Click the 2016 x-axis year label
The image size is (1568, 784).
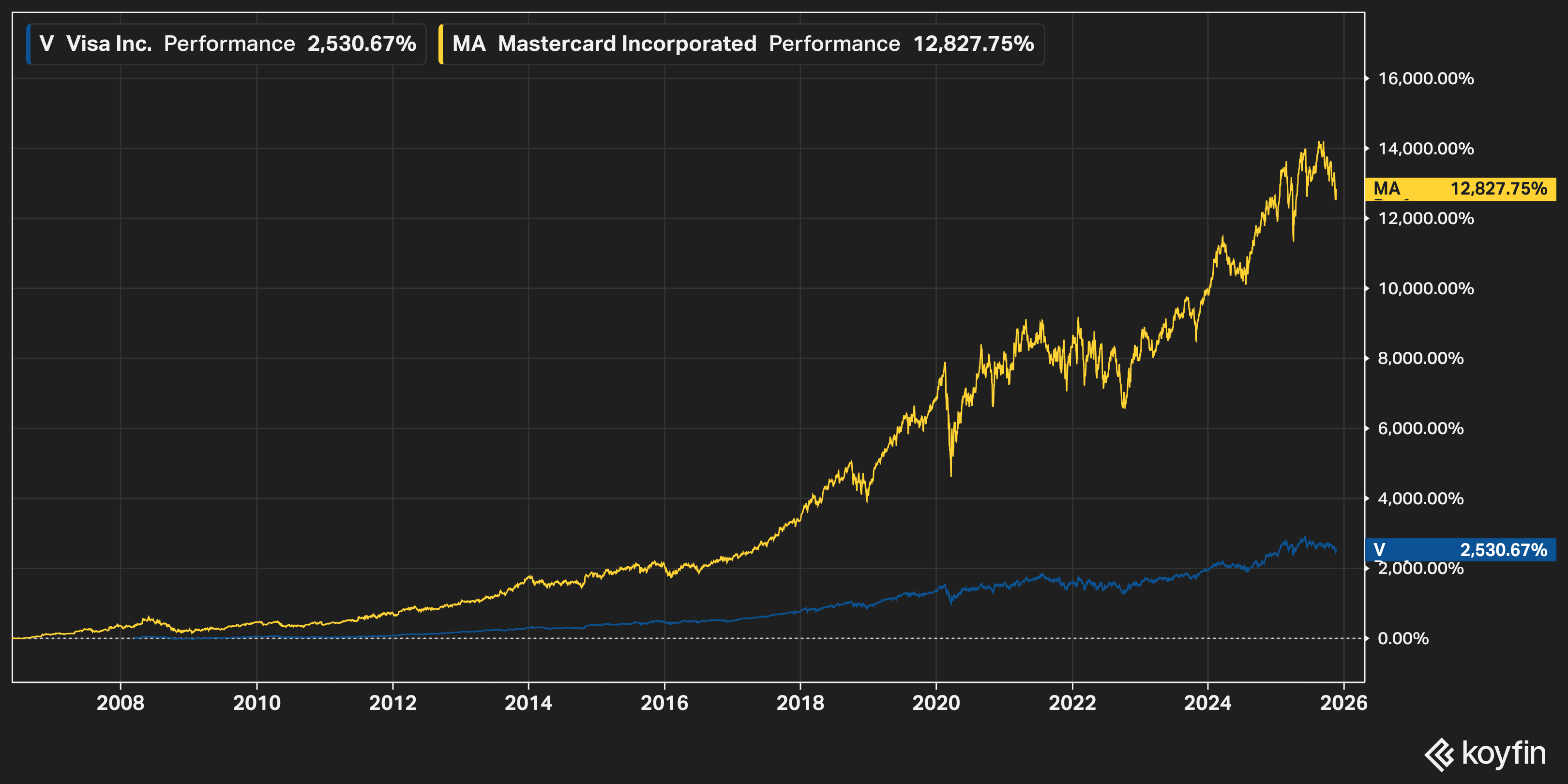tap(664, 703)
